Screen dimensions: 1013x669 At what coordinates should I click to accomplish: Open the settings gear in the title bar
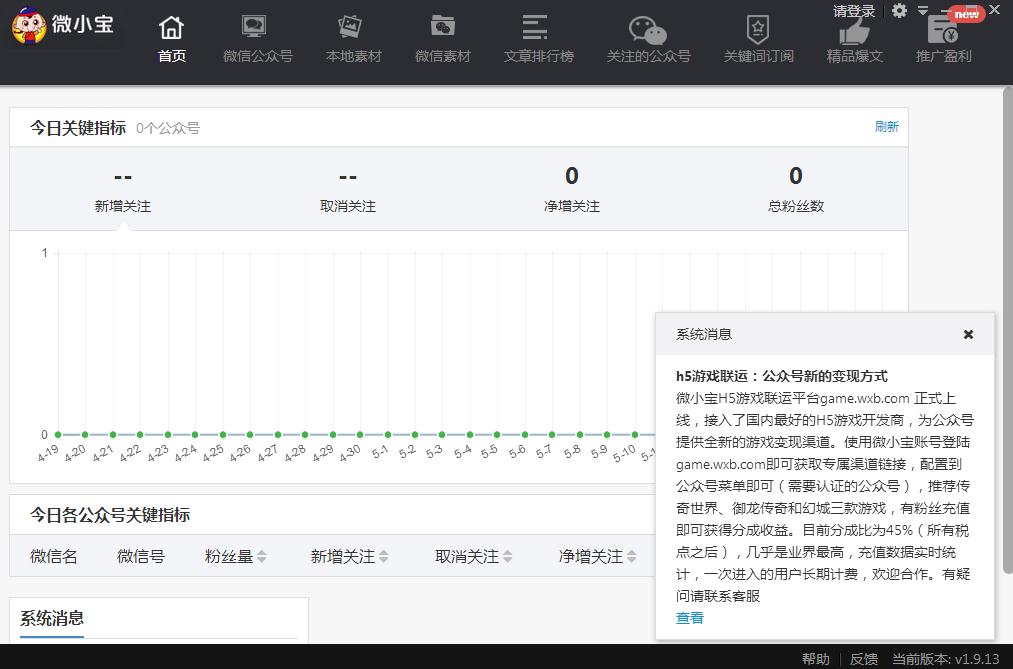point(898,11)
